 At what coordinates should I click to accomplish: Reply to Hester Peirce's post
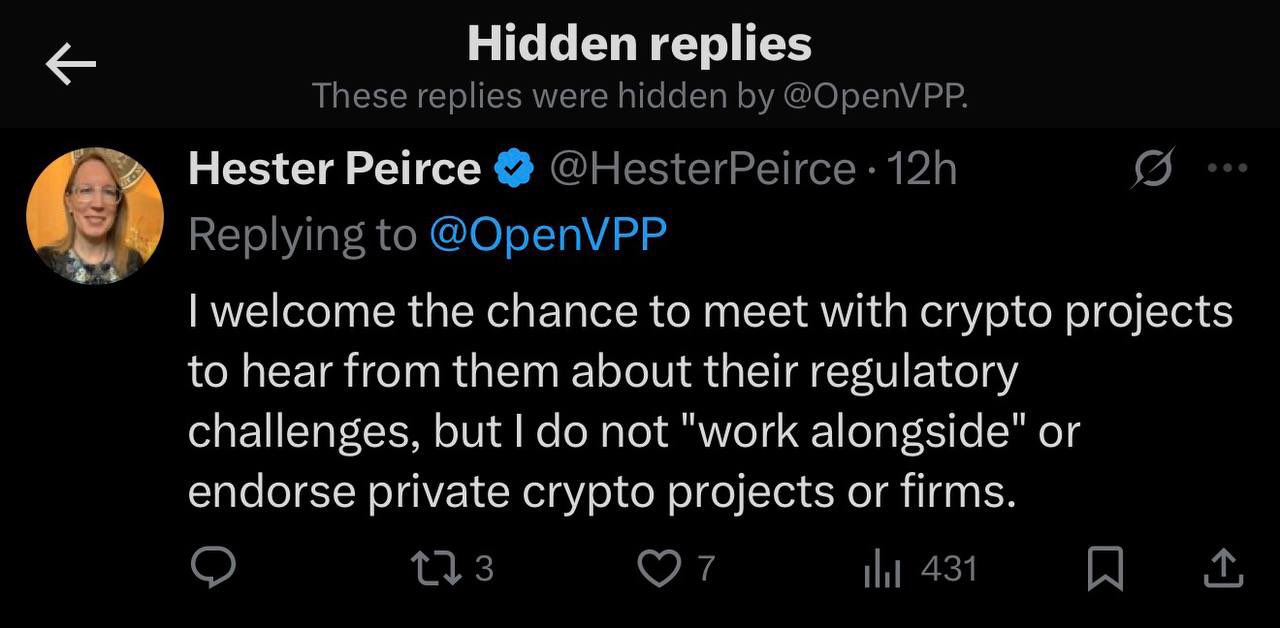(212, 569)
